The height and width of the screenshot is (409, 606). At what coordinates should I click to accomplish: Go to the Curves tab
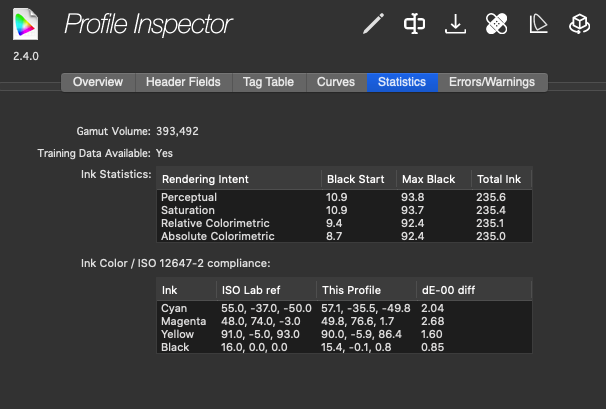(336, 82)
